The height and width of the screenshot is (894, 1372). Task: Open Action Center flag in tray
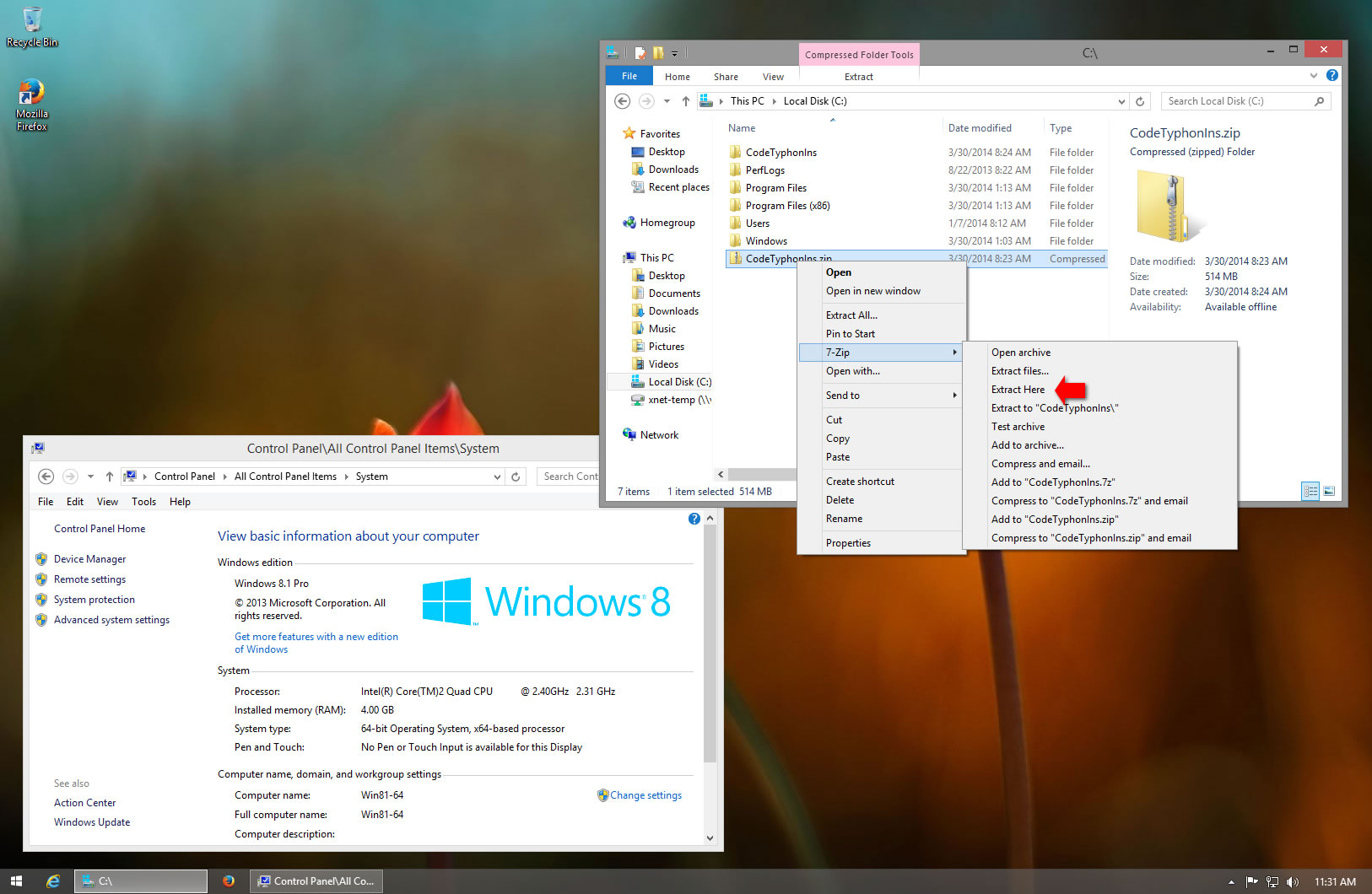(1252, 882)
